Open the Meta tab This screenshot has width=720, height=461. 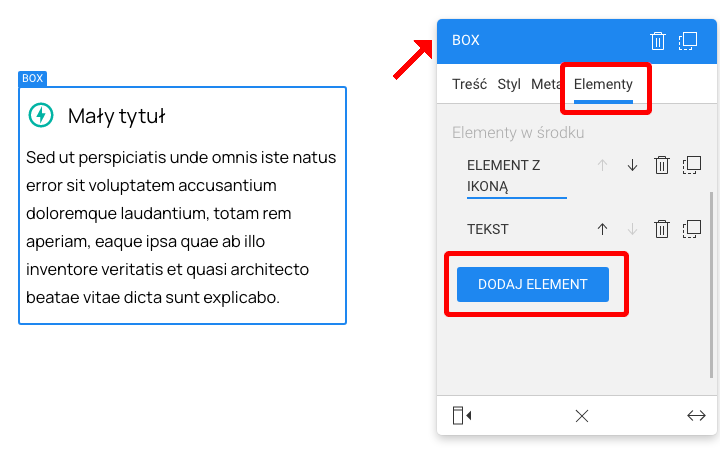tap(546, 84)
